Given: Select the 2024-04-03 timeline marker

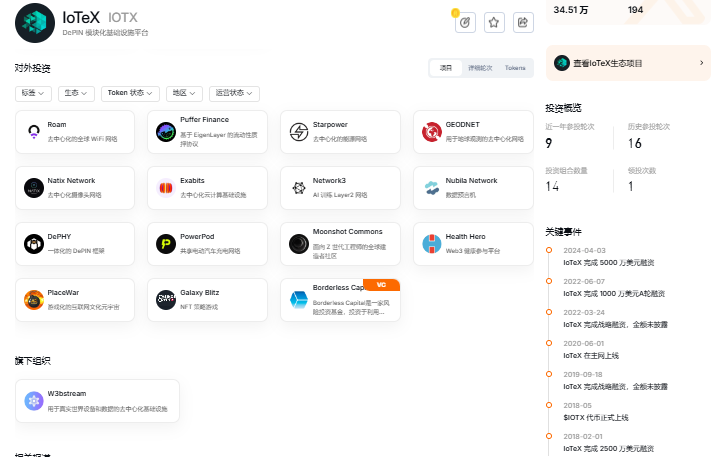Looking at the screenshot, I should coord(549,250).
